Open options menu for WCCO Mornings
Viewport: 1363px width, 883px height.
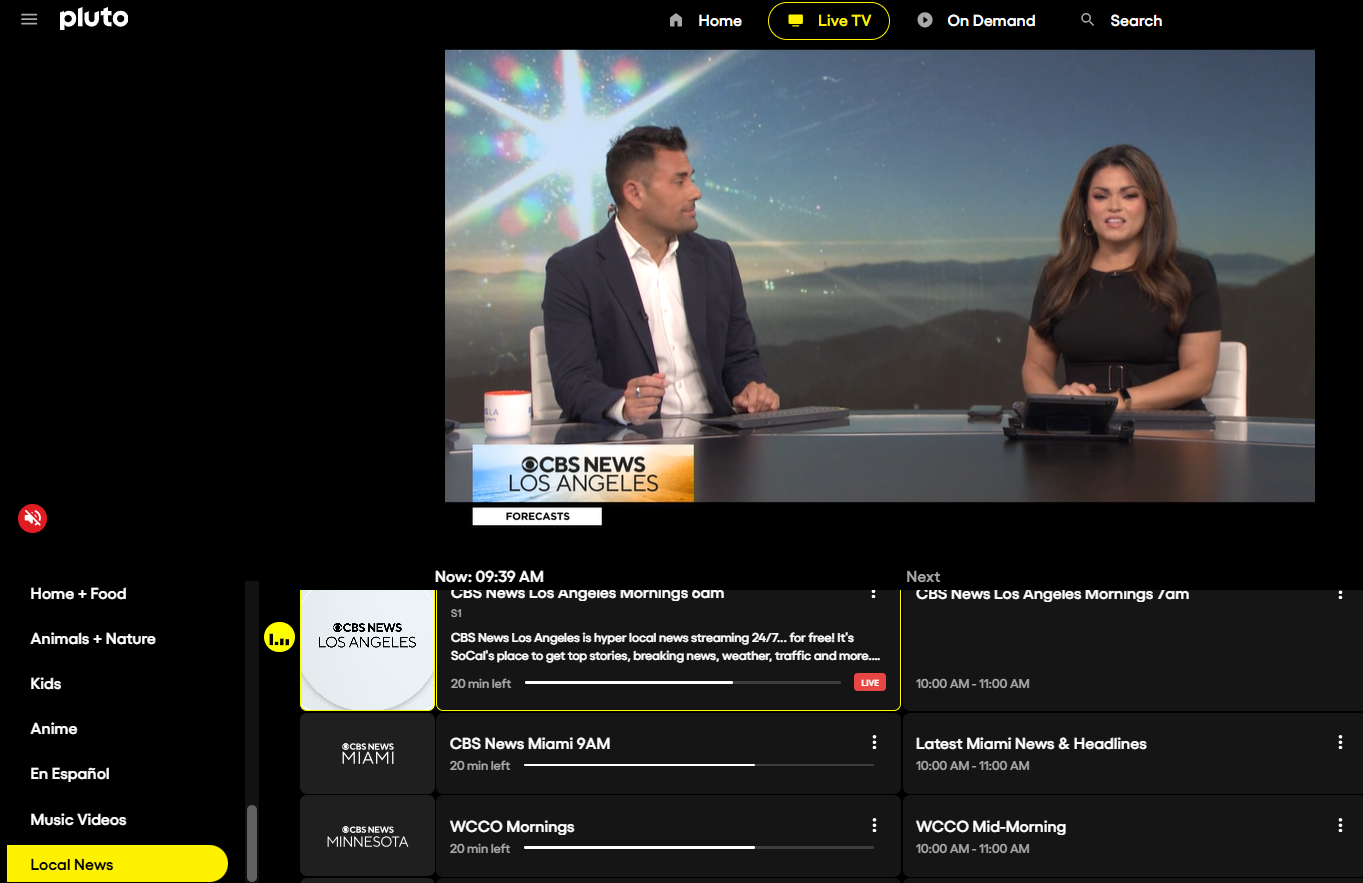874,825
